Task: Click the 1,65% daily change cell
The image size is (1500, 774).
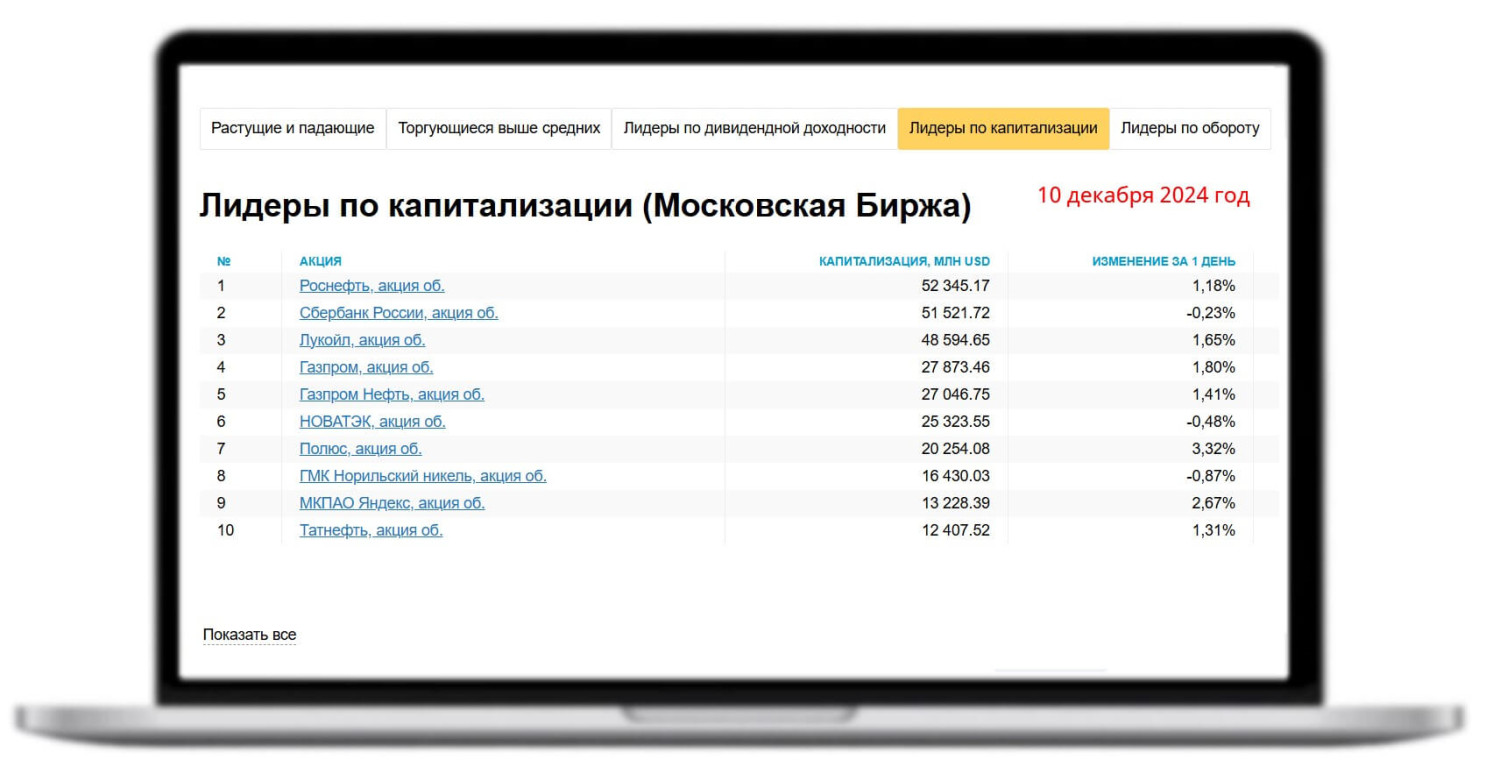Action: [x=1213, y=340]
